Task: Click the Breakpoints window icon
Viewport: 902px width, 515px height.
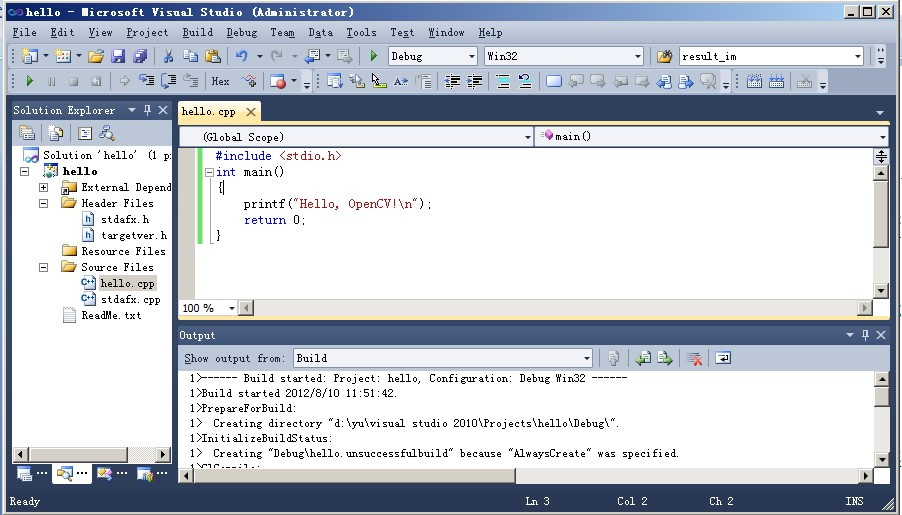Action: click(x=278, y=81)
